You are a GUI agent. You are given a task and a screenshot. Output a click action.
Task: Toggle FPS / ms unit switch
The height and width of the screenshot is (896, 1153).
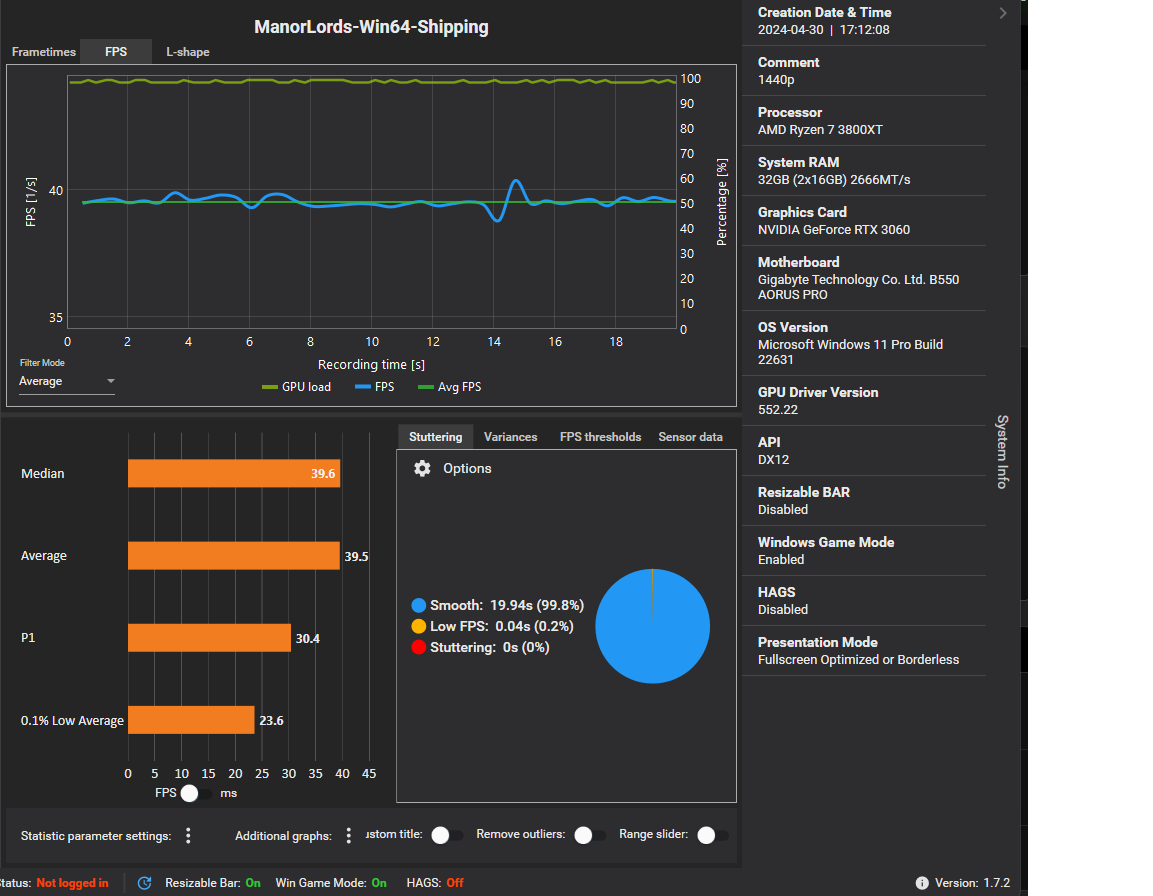click(197, 793)
